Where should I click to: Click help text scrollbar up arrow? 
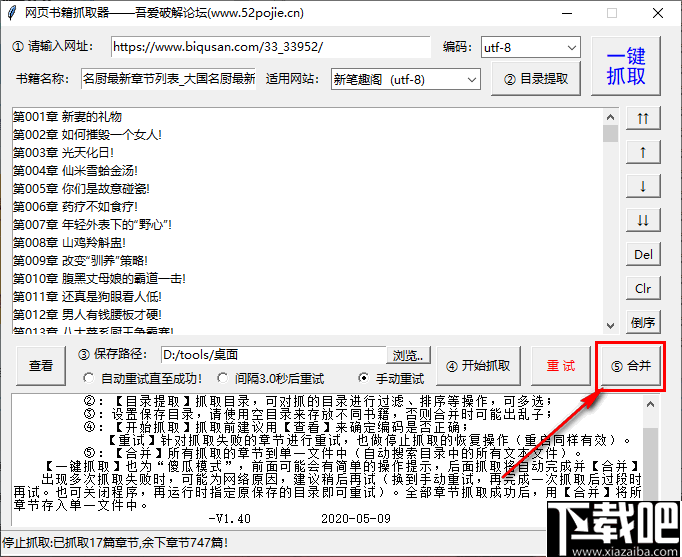pyautogui.click(x=650, y=404)
